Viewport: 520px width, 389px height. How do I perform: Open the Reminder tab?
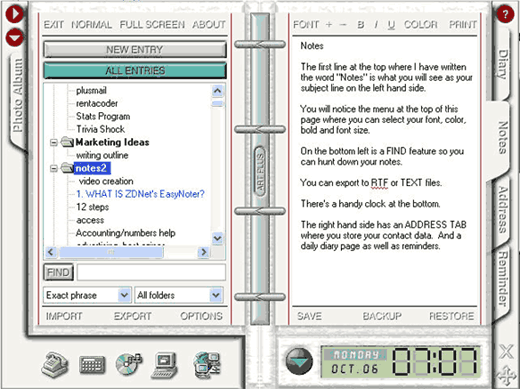click(503, 279)
